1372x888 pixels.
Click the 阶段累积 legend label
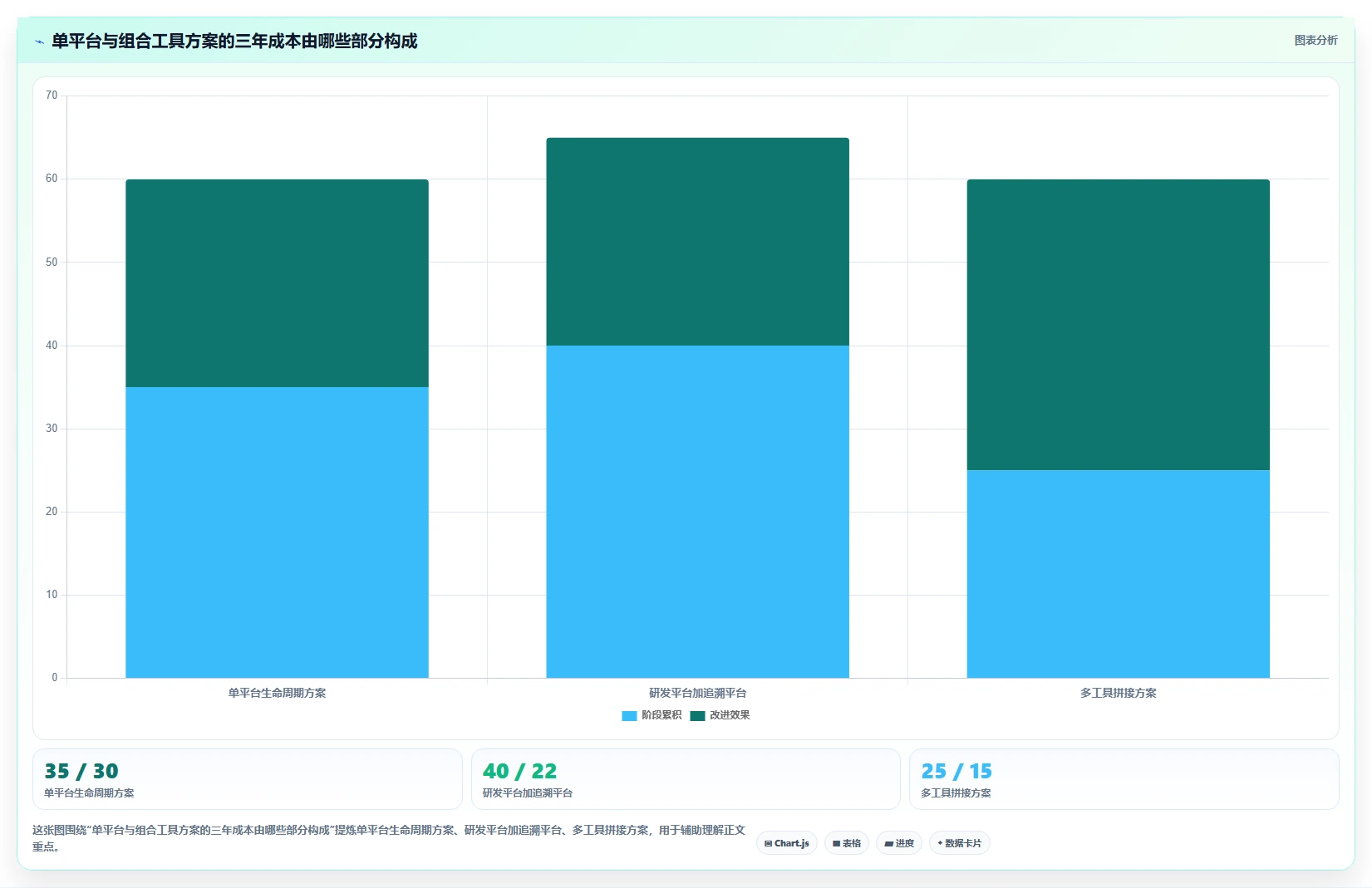tap(661, 715)
